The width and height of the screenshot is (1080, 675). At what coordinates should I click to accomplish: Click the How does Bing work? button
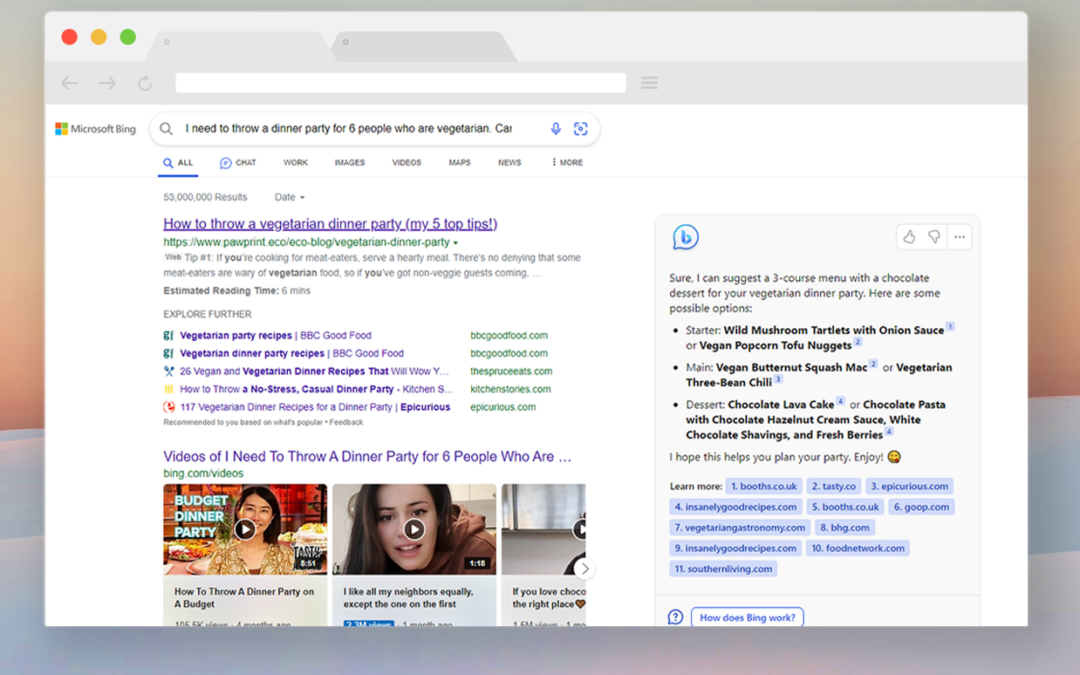click(747, 617)
